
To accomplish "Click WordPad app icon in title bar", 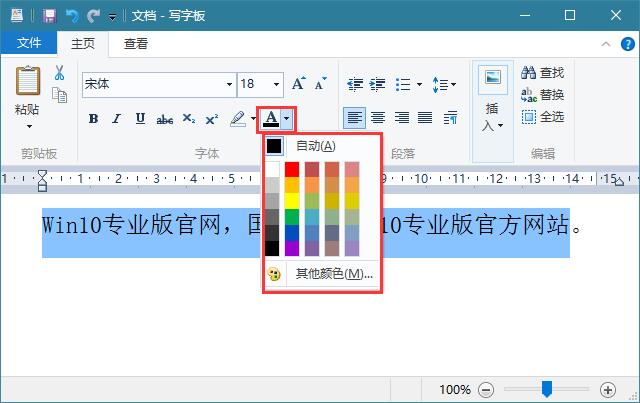I will 17,16.
